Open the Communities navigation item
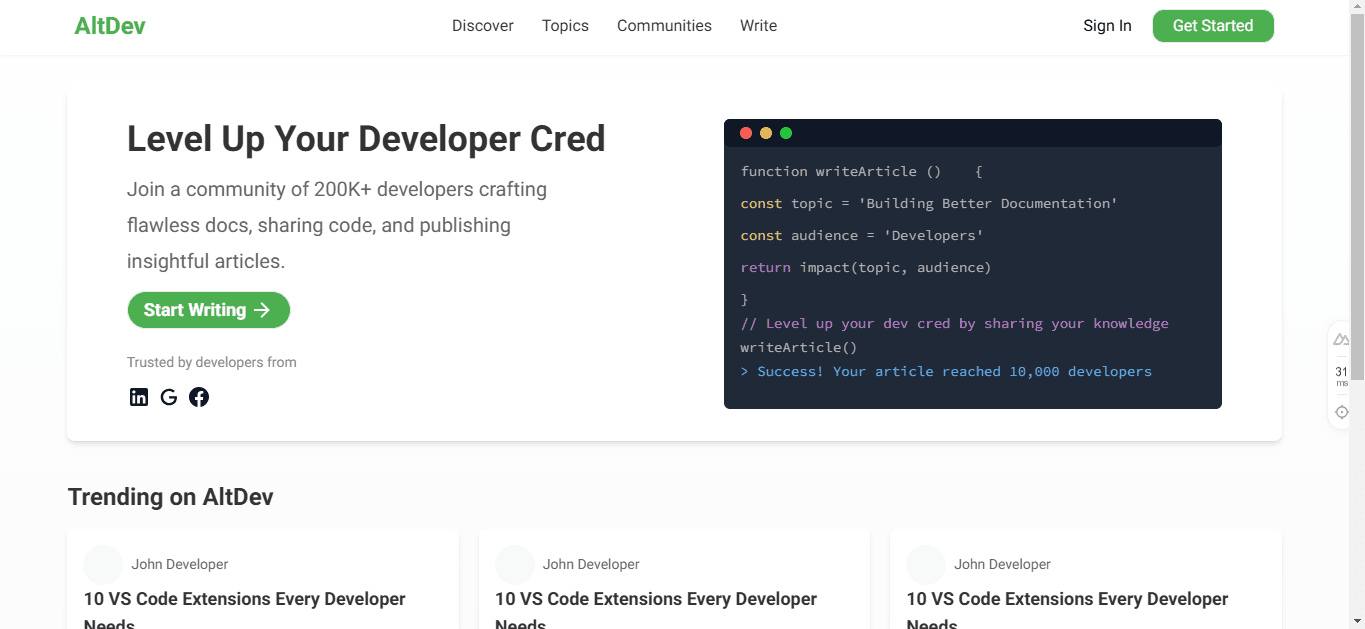The width and height of the screenshot is (1365, 629). [x=664, y=25]
